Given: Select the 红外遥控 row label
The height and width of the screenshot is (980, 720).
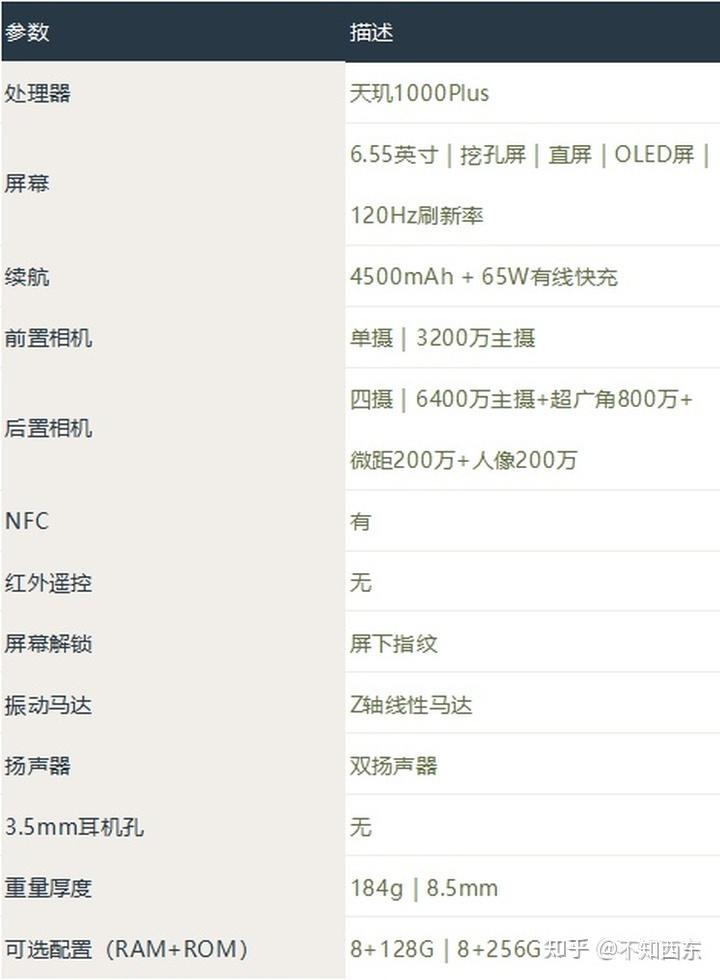Looking at the screenshot, I should coord(48,583).
